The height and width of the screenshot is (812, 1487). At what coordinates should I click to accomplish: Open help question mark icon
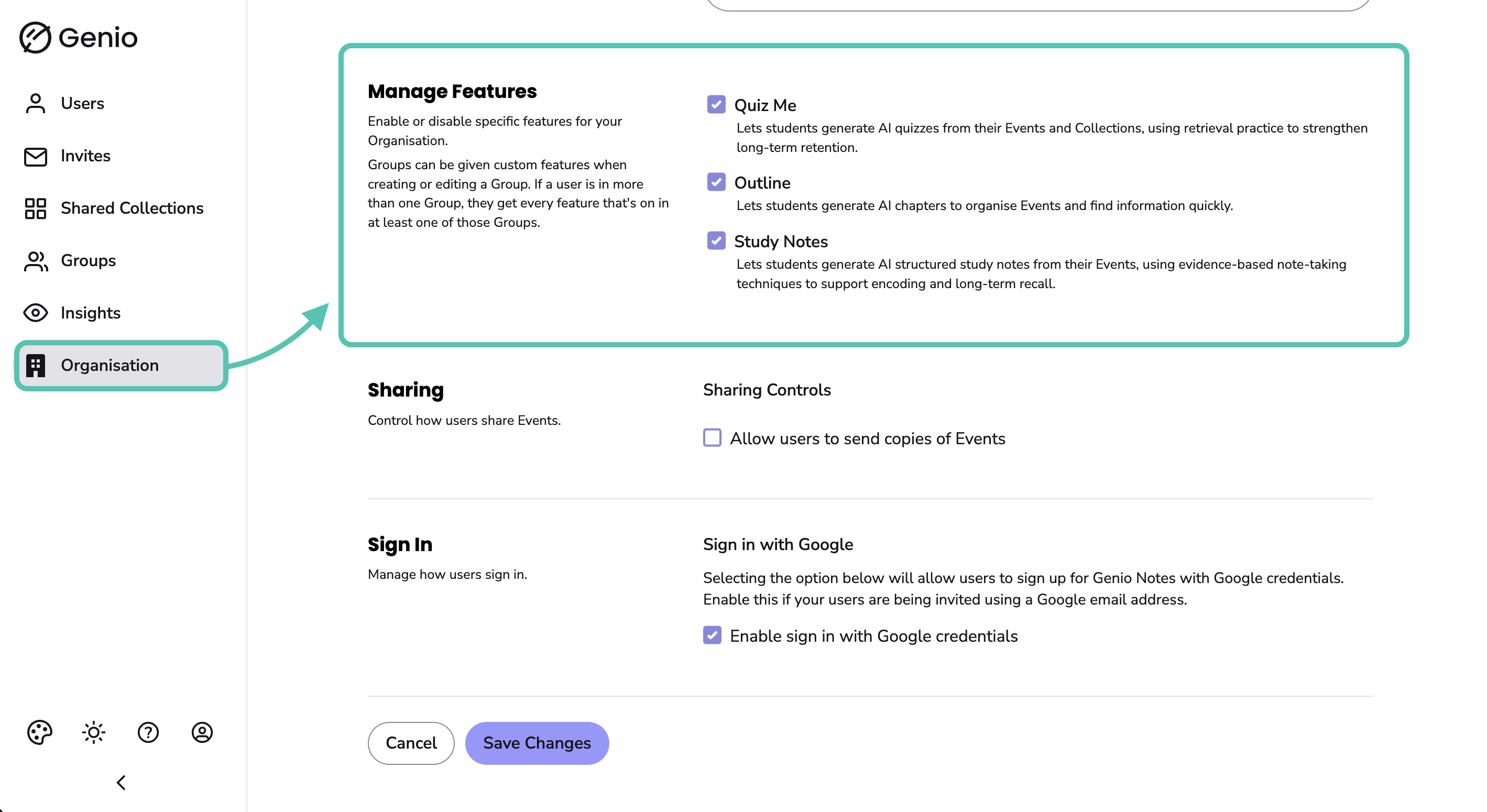click(148, 732)
